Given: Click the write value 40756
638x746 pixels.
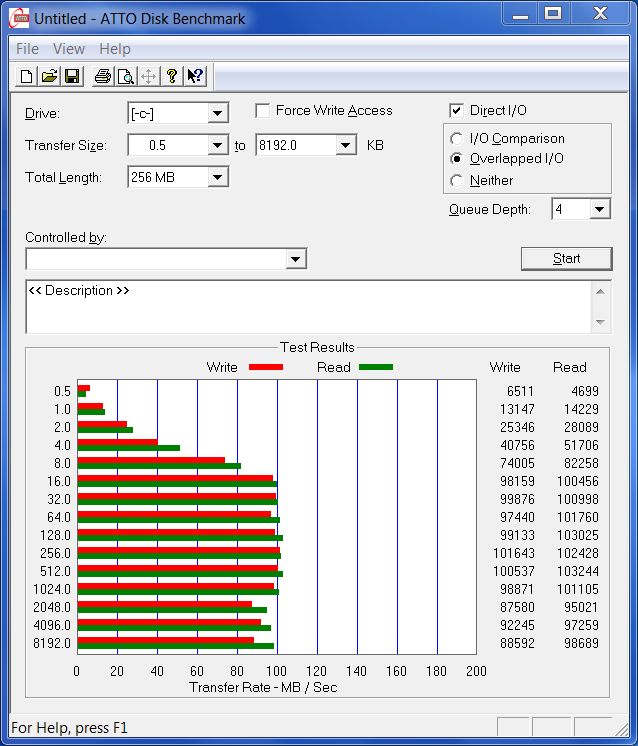Looking at the screenshot, I should (x=517, y=445).
